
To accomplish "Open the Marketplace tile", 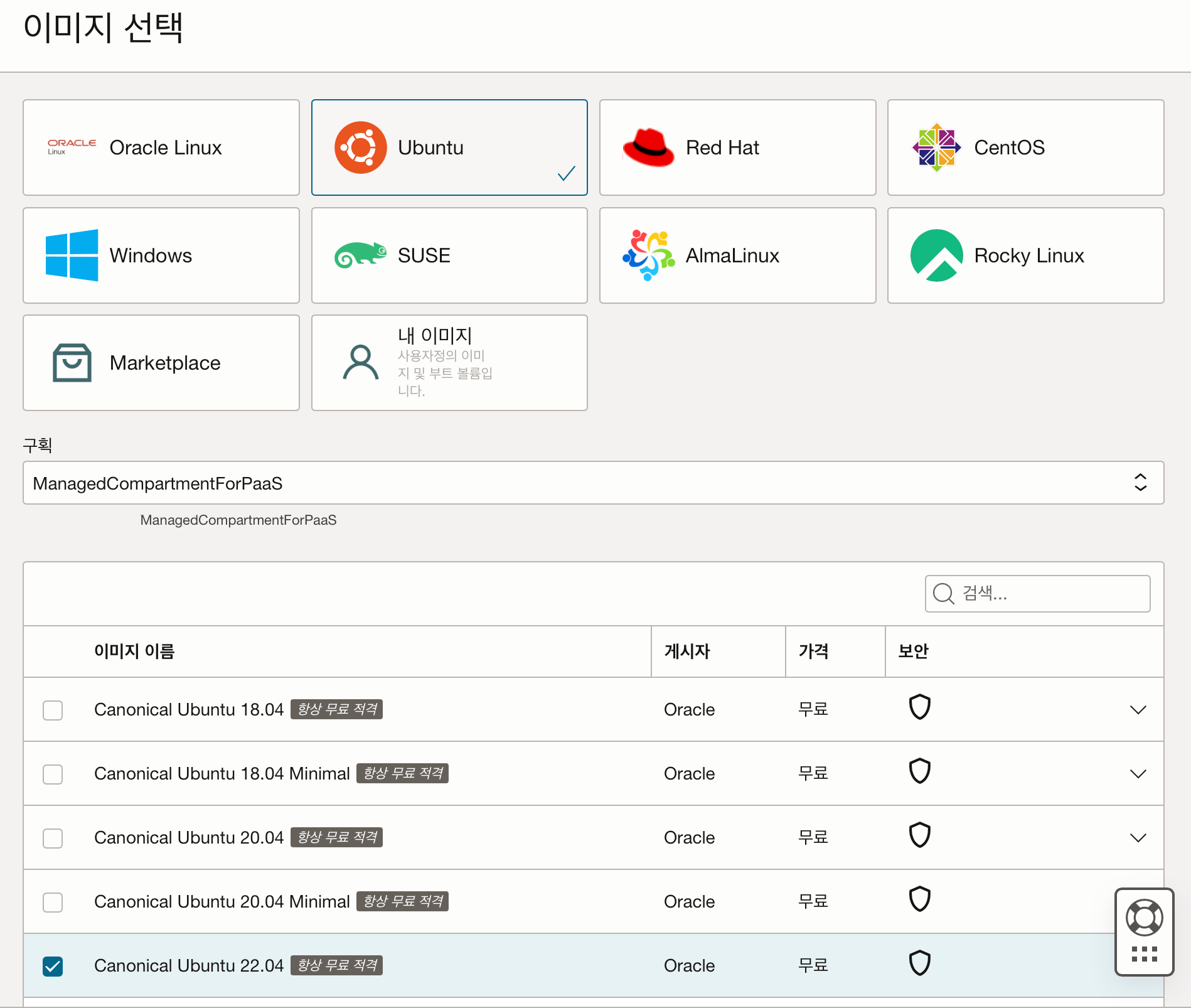I will click(x=161, y=363).
